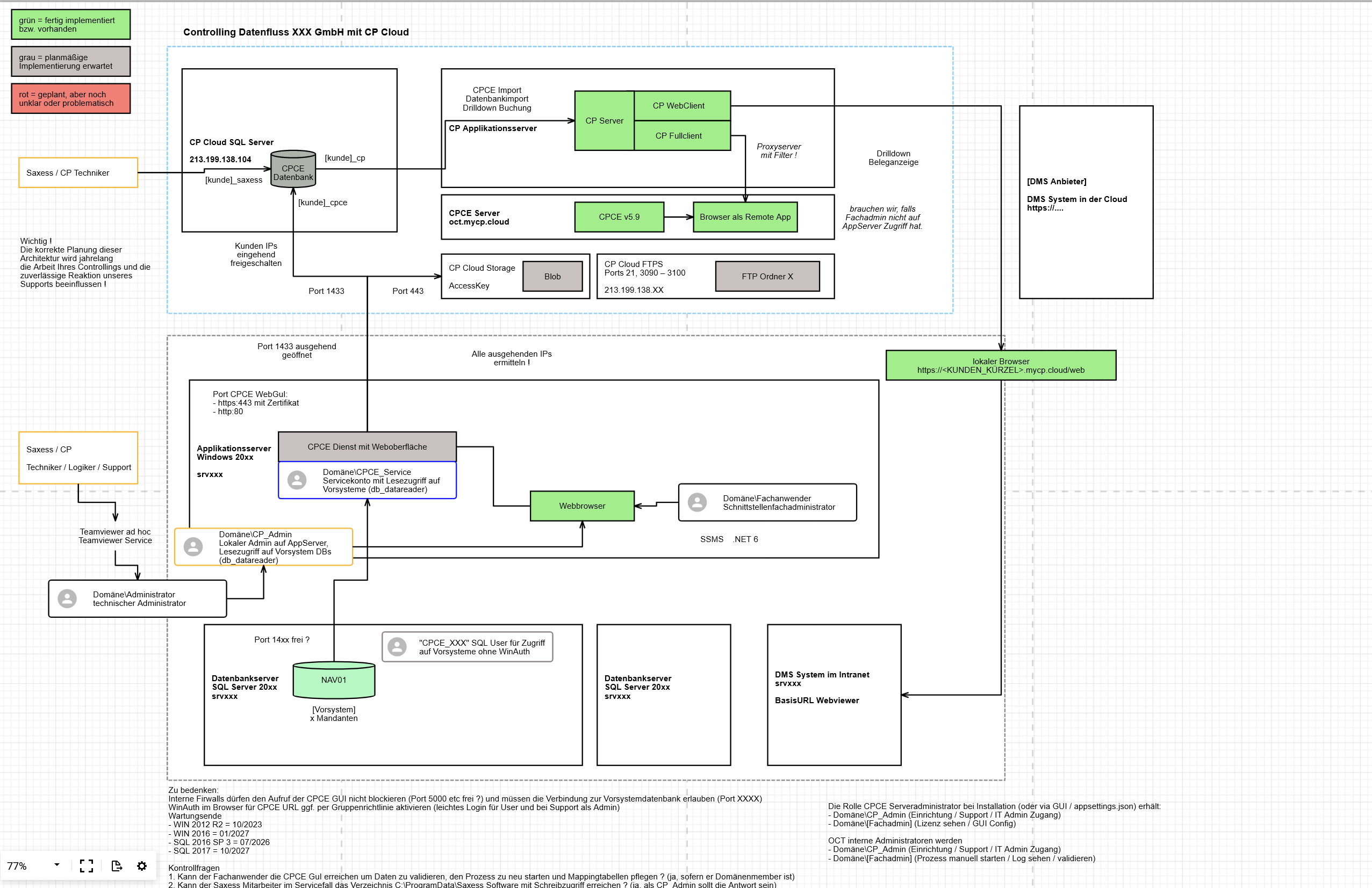This screenshot has width=1372, height=888.
Task: Select the CPCE Datenbank cylinder shape
Action: click(x=293, y=169)
